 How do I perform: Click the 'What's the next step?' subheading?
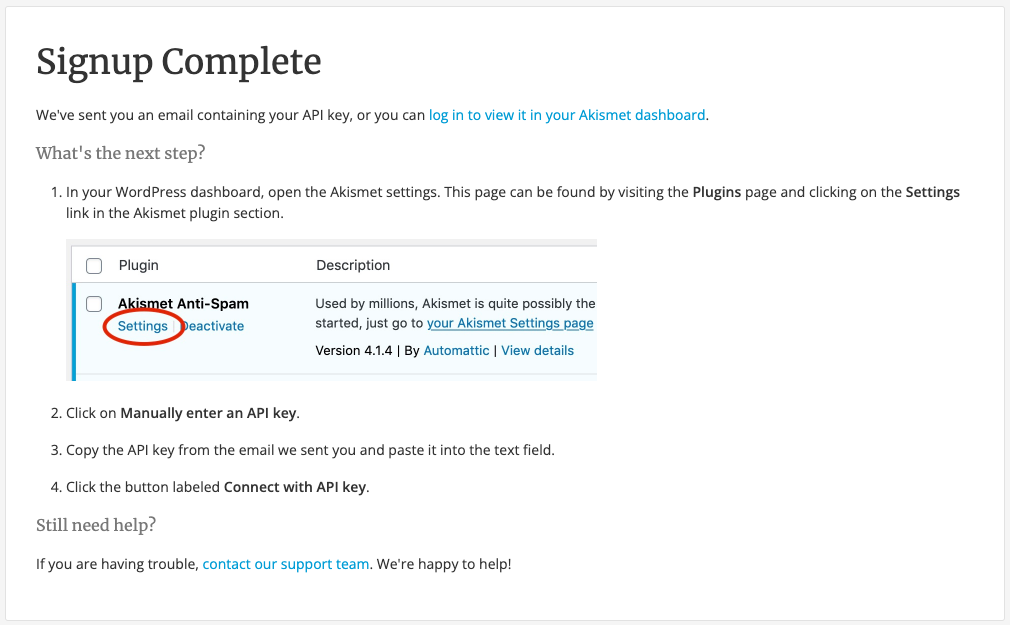pyautogui.click(x=120, y=153)
